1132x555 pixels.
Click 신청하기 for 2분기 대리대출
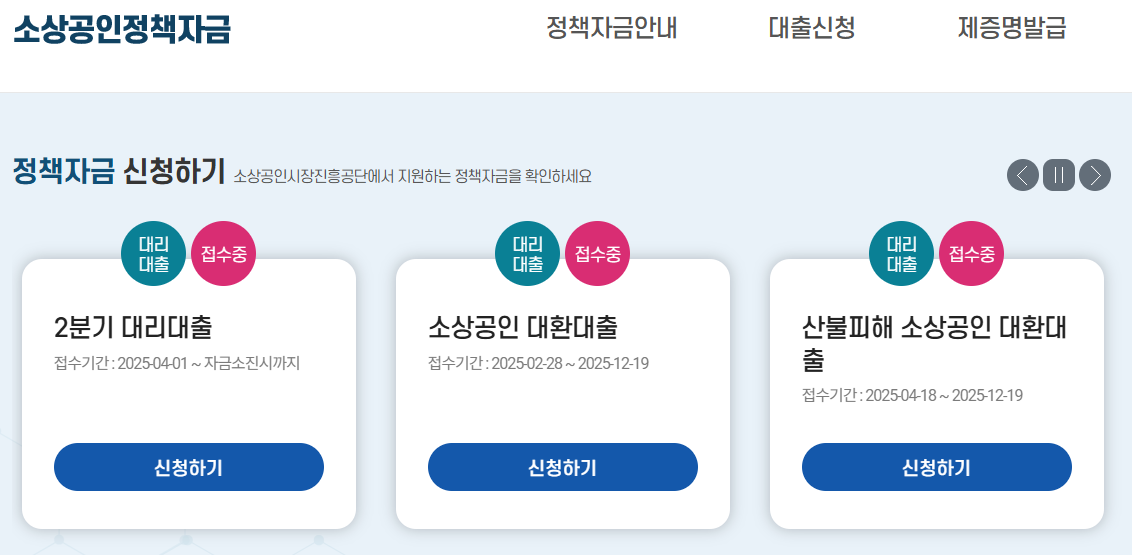(x=189, y=467)
